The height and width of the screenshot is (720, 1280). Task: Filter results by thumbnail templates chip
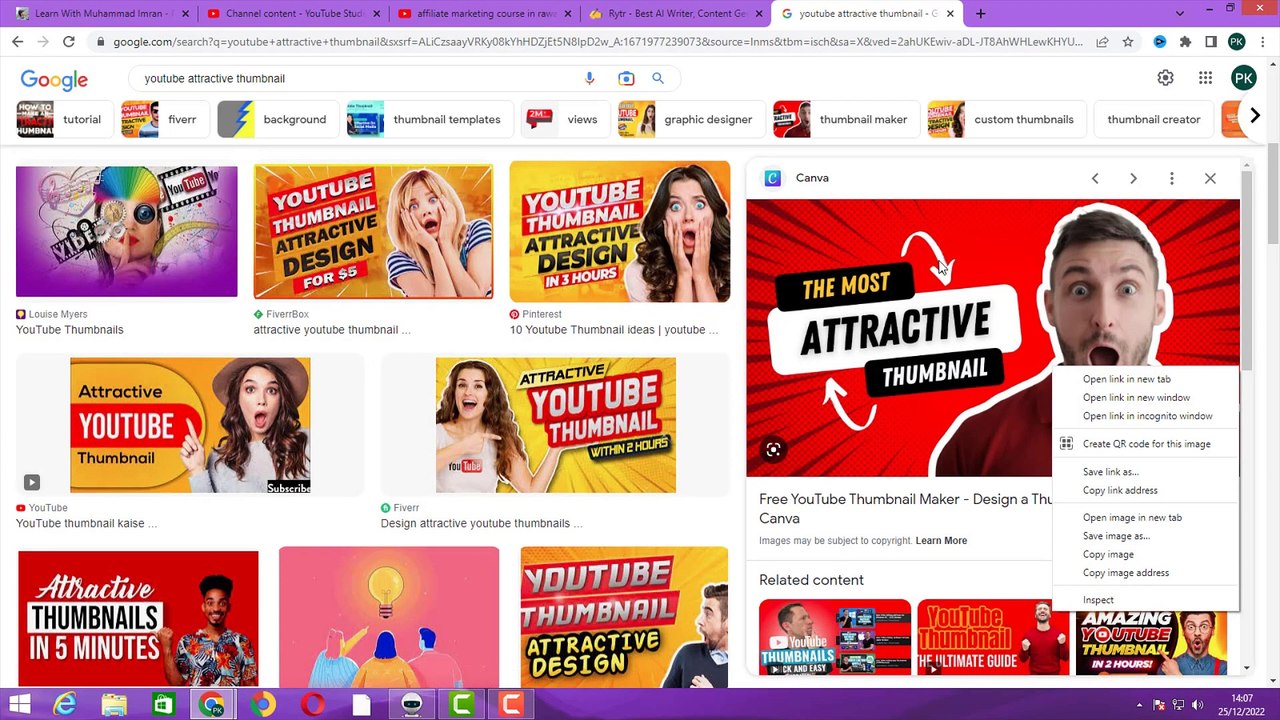pos(428,119)
